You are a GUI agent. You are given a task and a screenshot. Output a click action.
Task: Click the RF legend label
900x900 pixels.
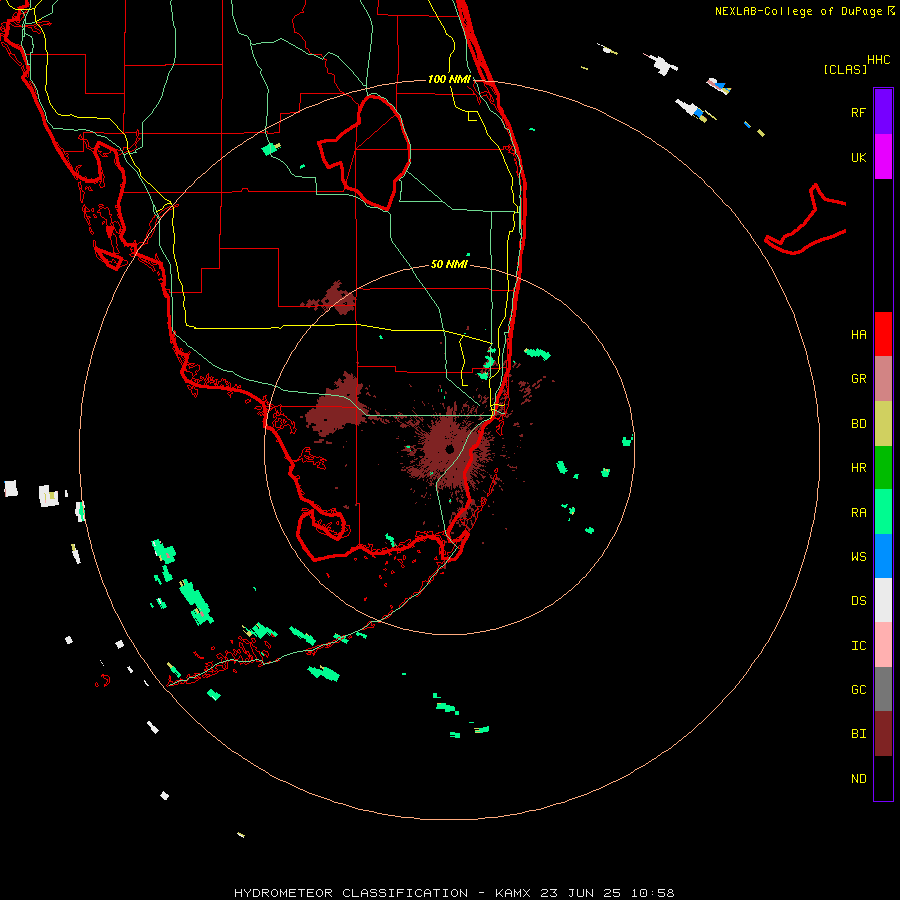click(858, 112)
